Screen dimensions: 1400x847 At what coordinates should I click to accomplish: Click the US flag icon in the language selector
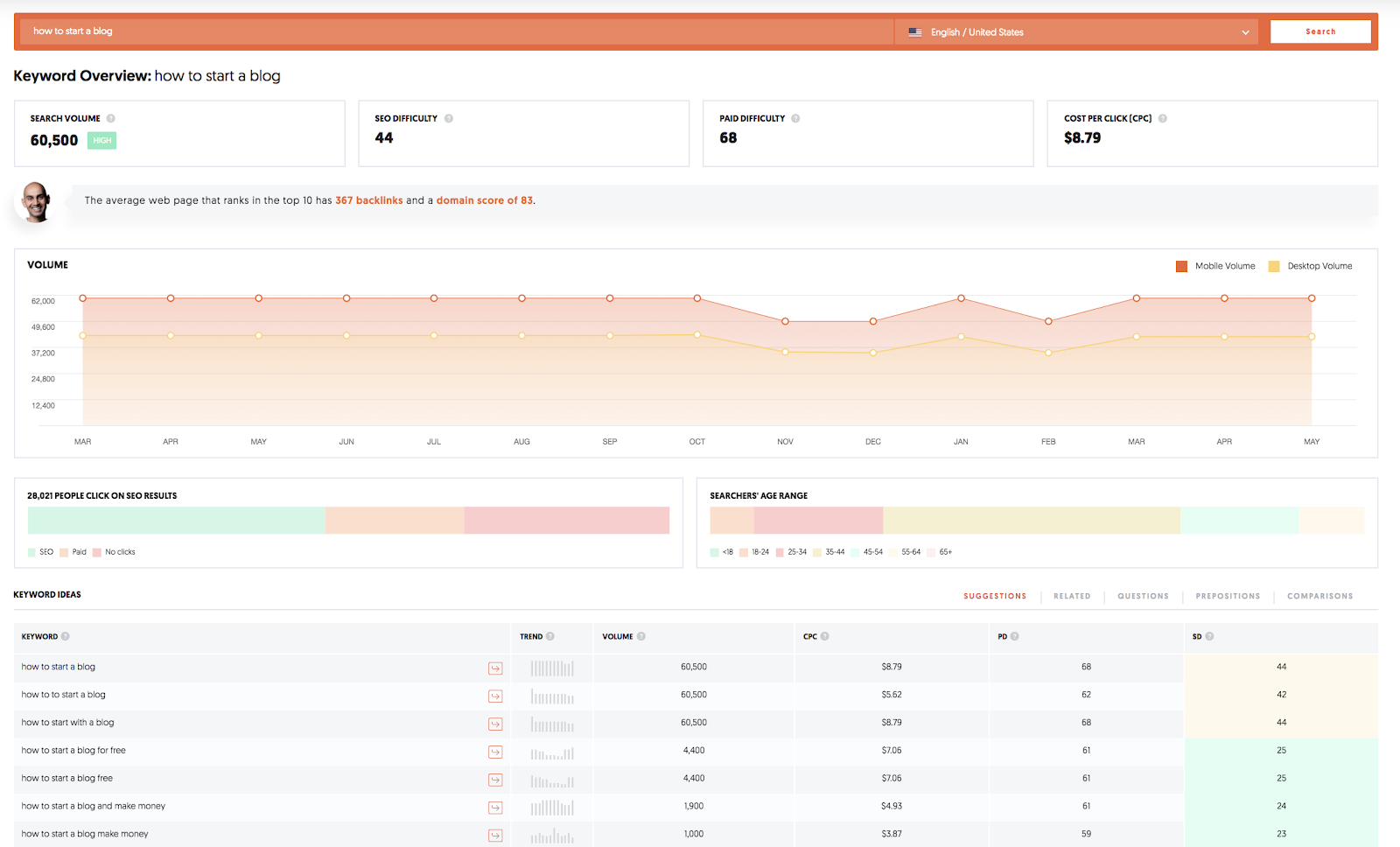point(915,32)
